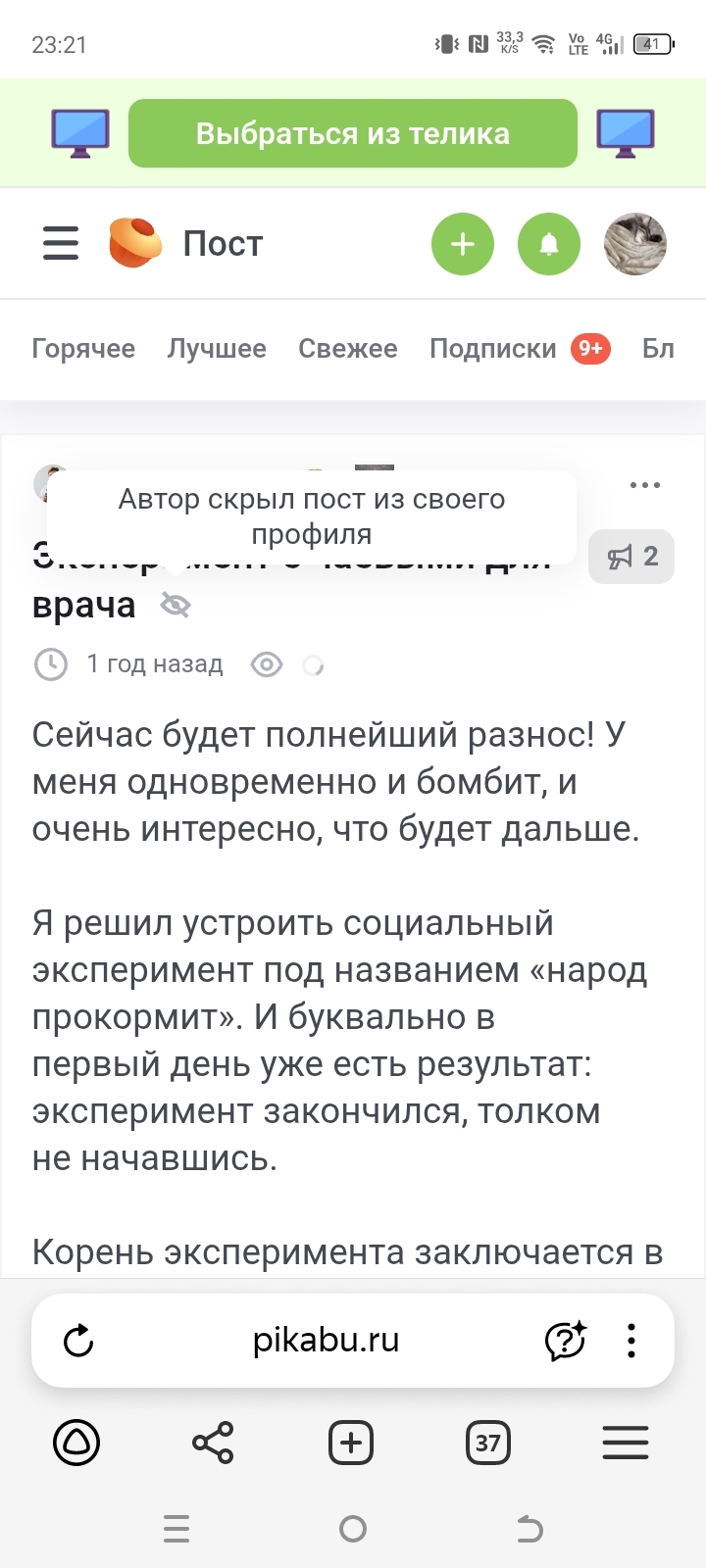Open the 37 open tabs switcher
706x1568 pixels.
(x=487, y=1443)
